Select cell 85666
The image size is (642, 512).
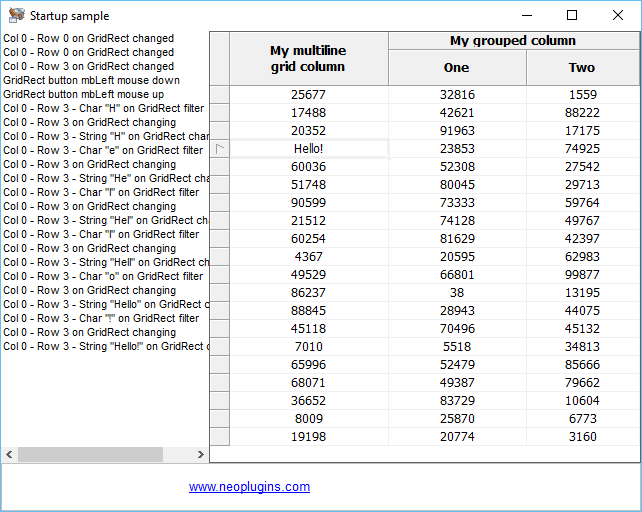coord(583,365)
